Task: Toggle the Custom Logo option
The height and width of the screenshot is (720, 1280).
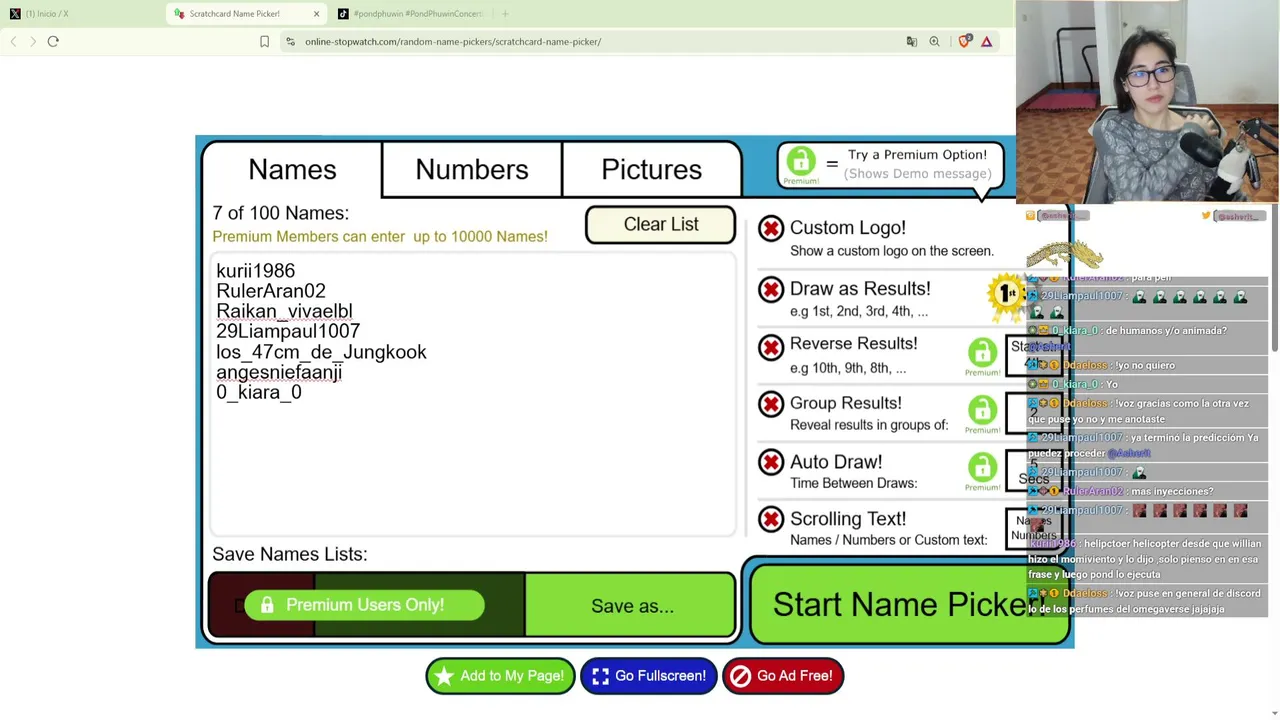Action: pos(771,229)
